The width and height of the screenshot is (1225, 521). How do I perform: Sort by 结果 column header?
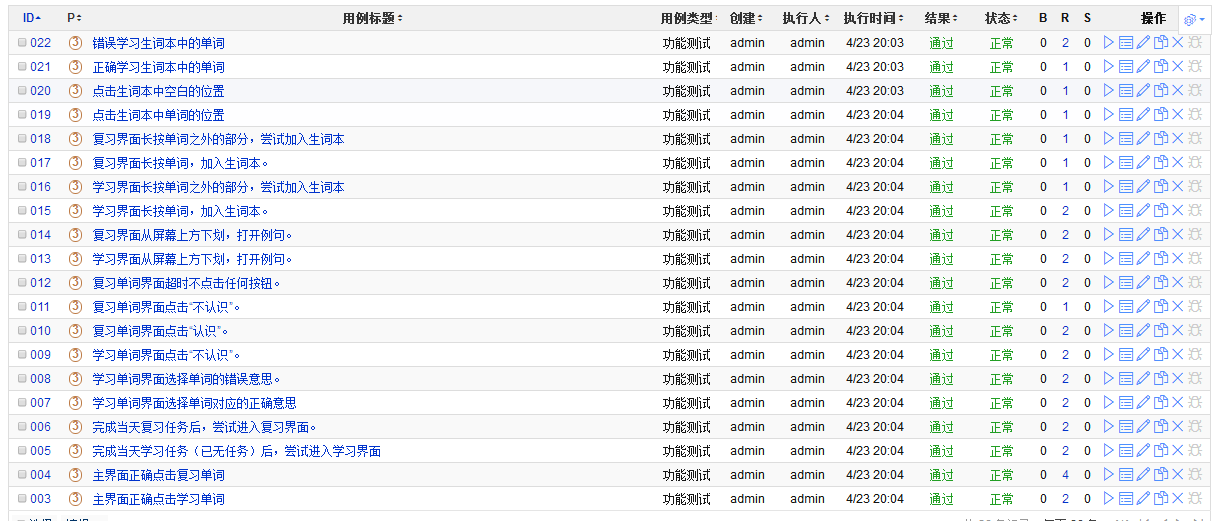[x=941, y=18]
